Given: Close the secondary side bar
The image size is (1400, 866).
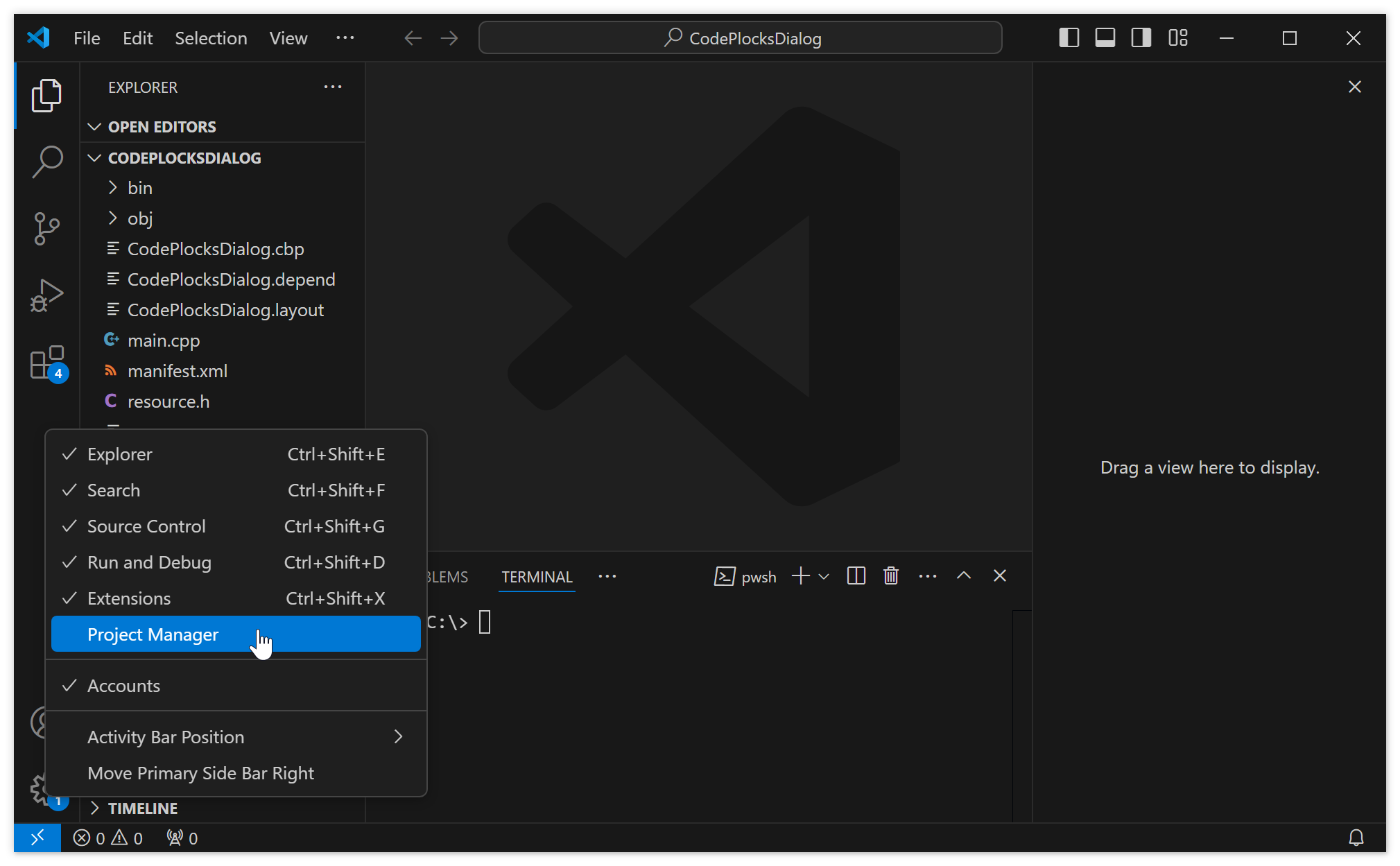Looking at the screenshot, I should [1354, 87].
